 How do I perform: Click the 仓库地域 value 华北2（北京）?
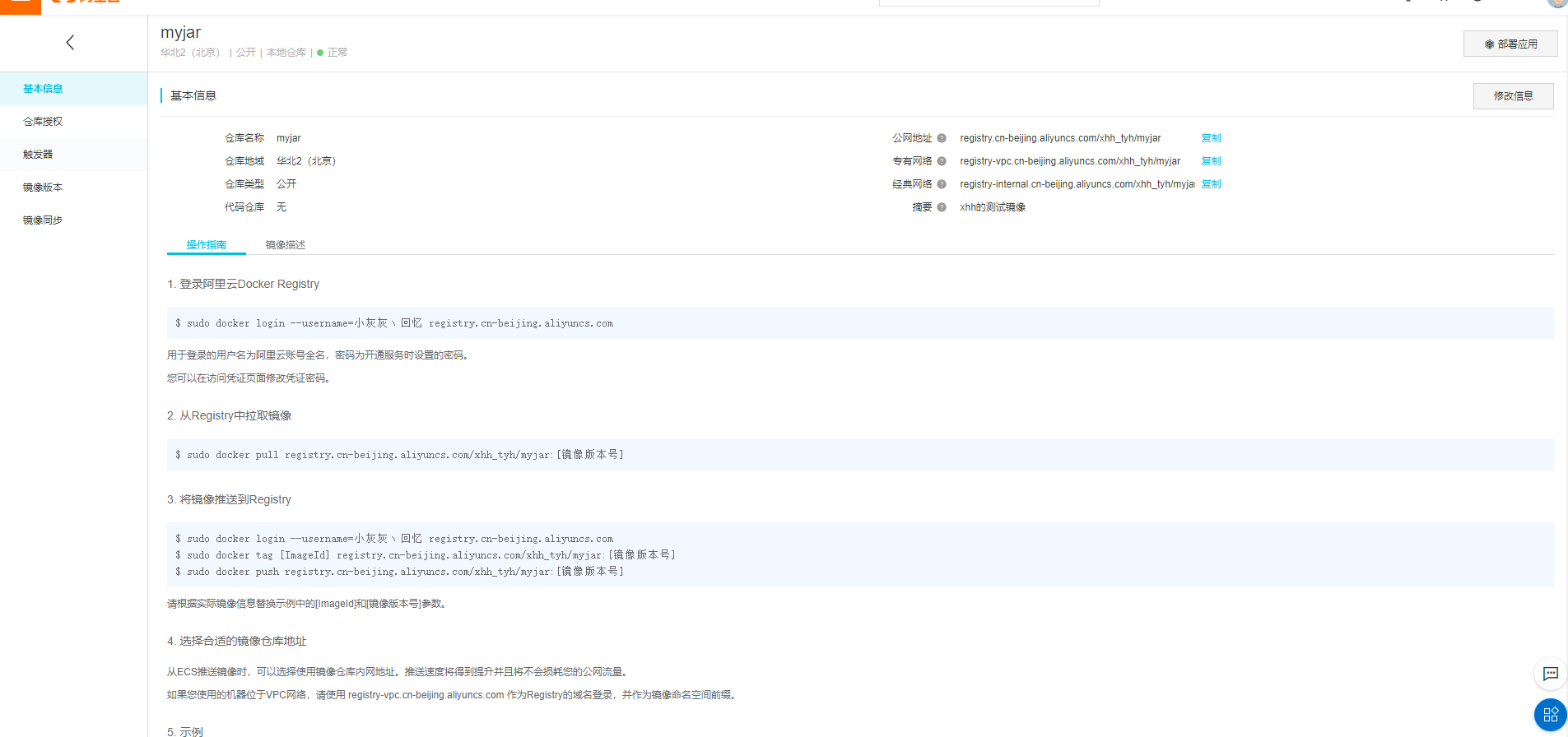pos(306,161)
